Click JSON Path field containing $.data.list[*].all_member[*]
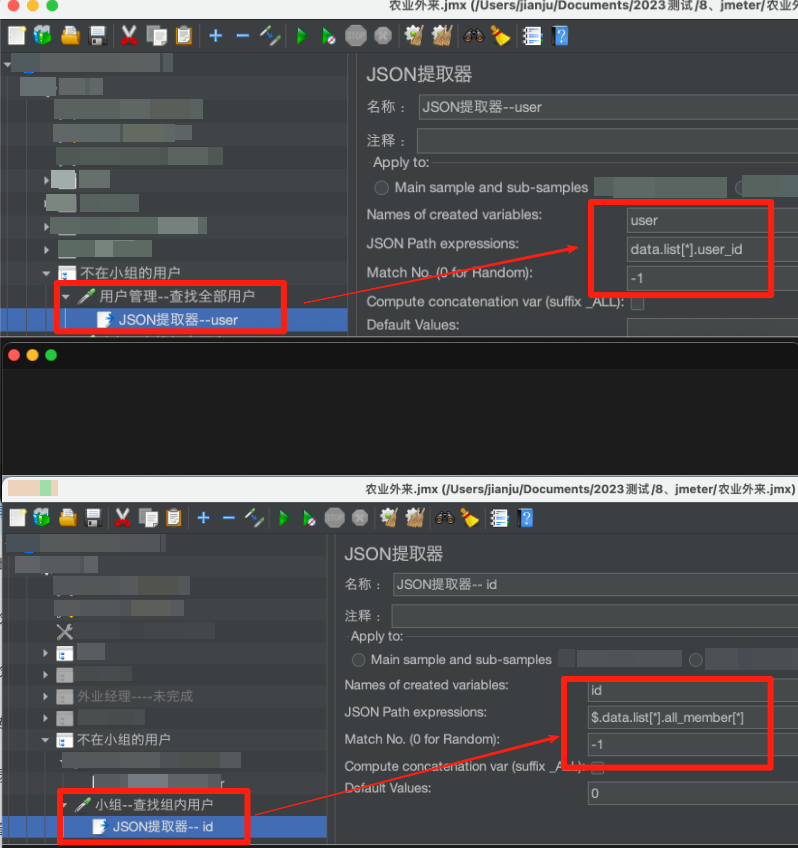Screen dimensions: 798x848 [x=693, y=718]
